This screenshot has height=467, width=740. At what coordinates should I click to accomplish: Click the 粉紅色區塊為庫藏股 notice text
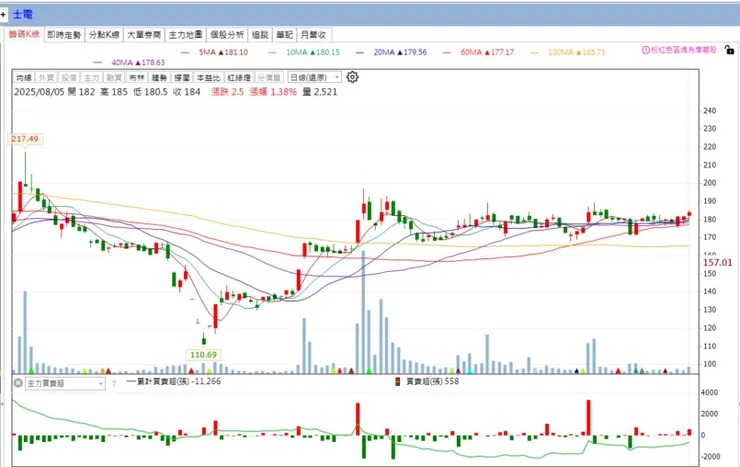683,50
